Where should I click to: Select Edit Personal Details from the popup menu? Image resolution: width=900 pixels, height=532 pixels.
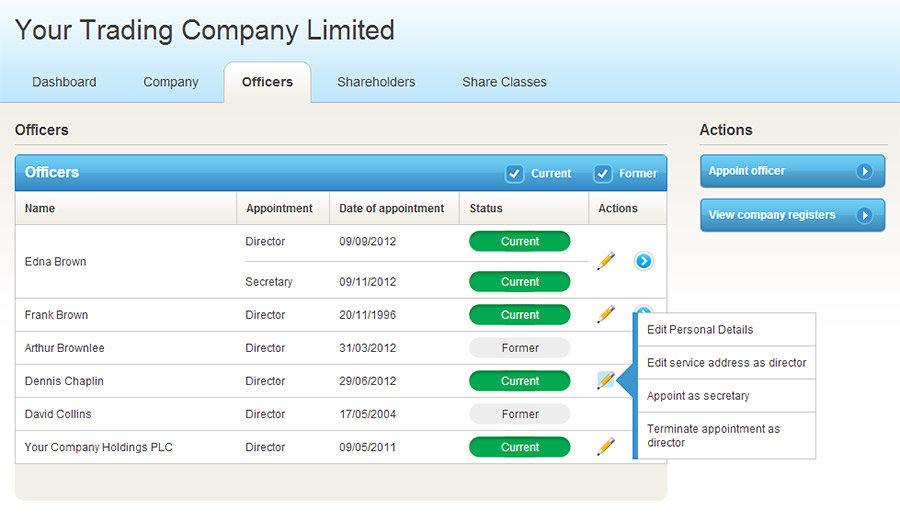point(700,330)
